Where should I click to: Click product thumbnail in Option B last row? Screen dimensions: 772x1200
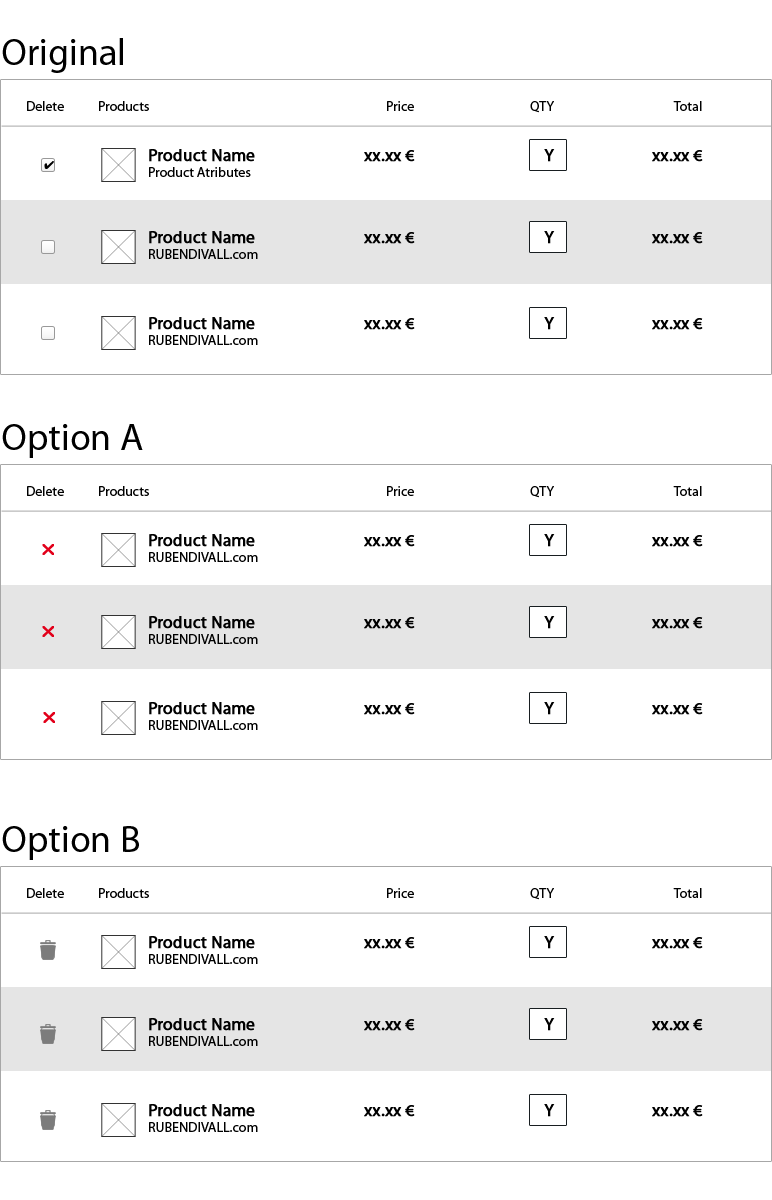click(118, 1120)
